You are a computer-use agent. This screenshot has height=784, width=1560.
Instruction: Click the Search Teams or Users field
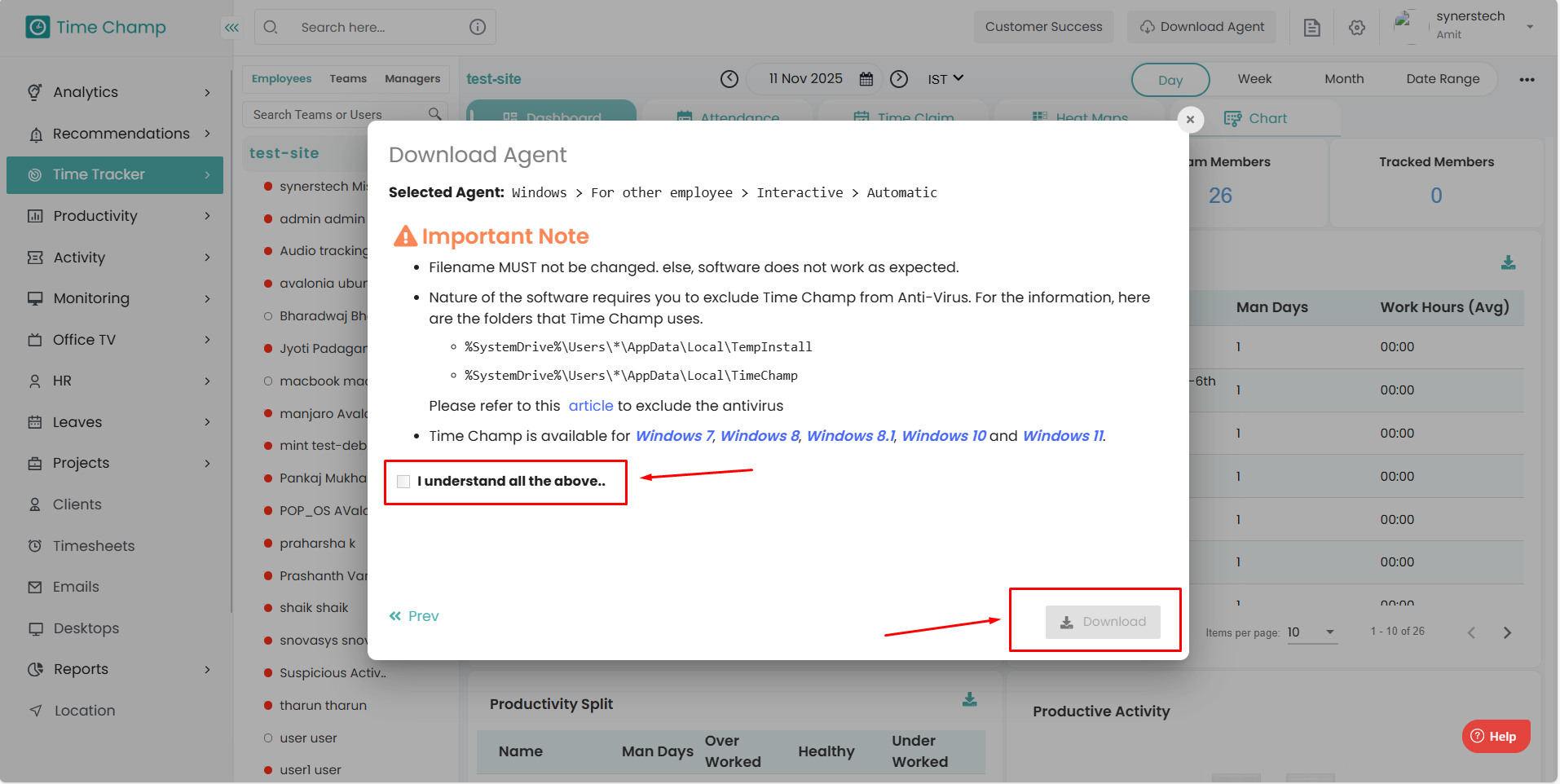tap(346, 114)
